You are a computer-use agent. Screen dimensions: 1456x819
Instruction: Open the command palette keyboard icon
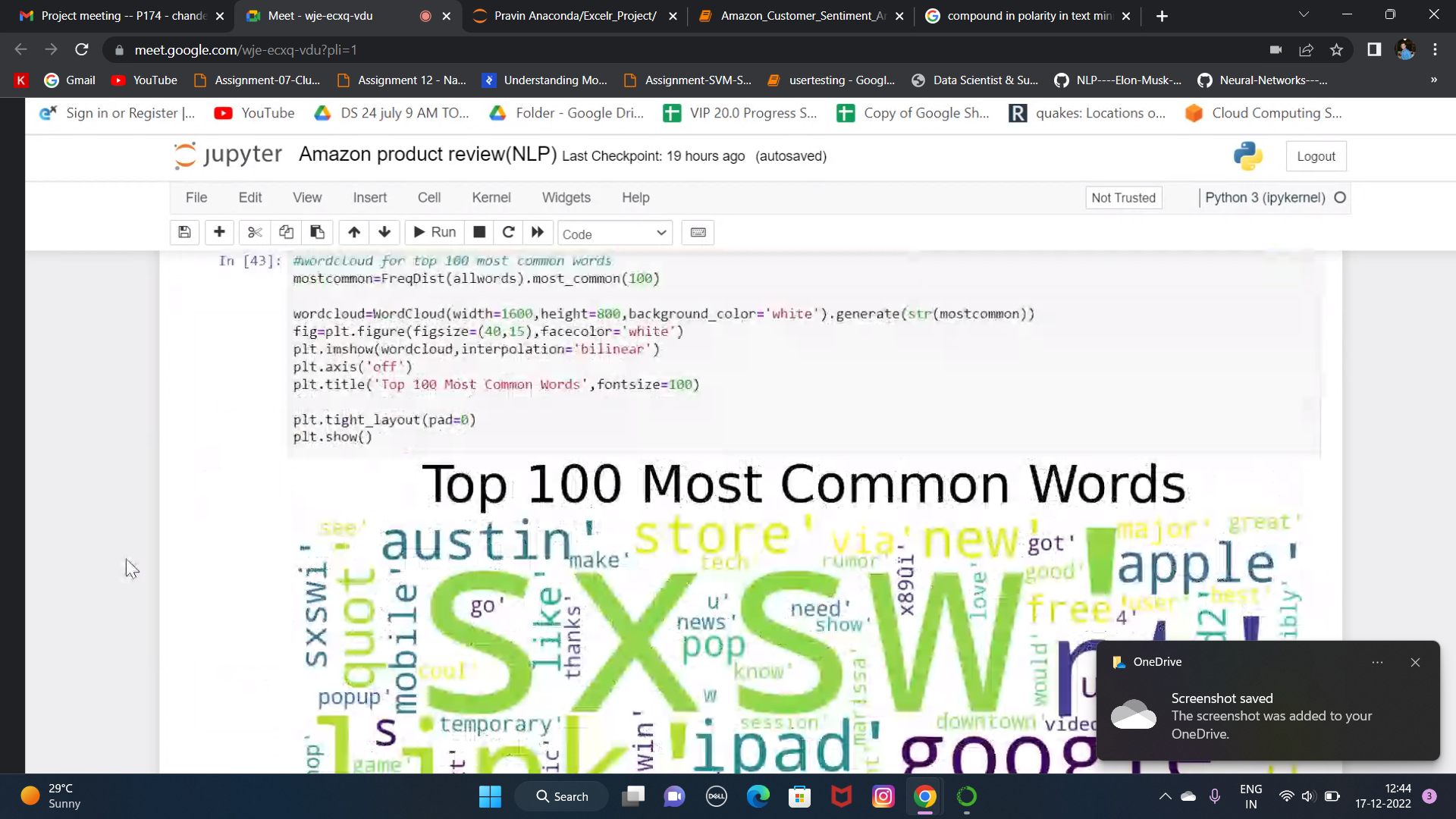click(698, 233)
